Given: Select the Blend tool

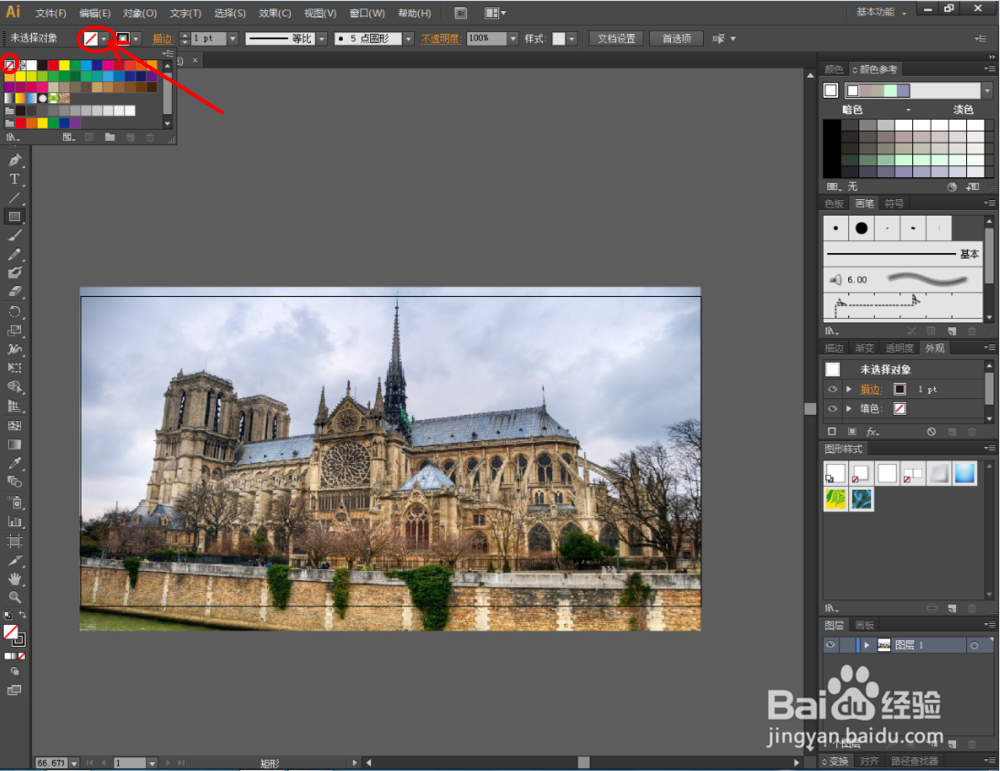Looking at the screenshot, I should coord(14,482).
